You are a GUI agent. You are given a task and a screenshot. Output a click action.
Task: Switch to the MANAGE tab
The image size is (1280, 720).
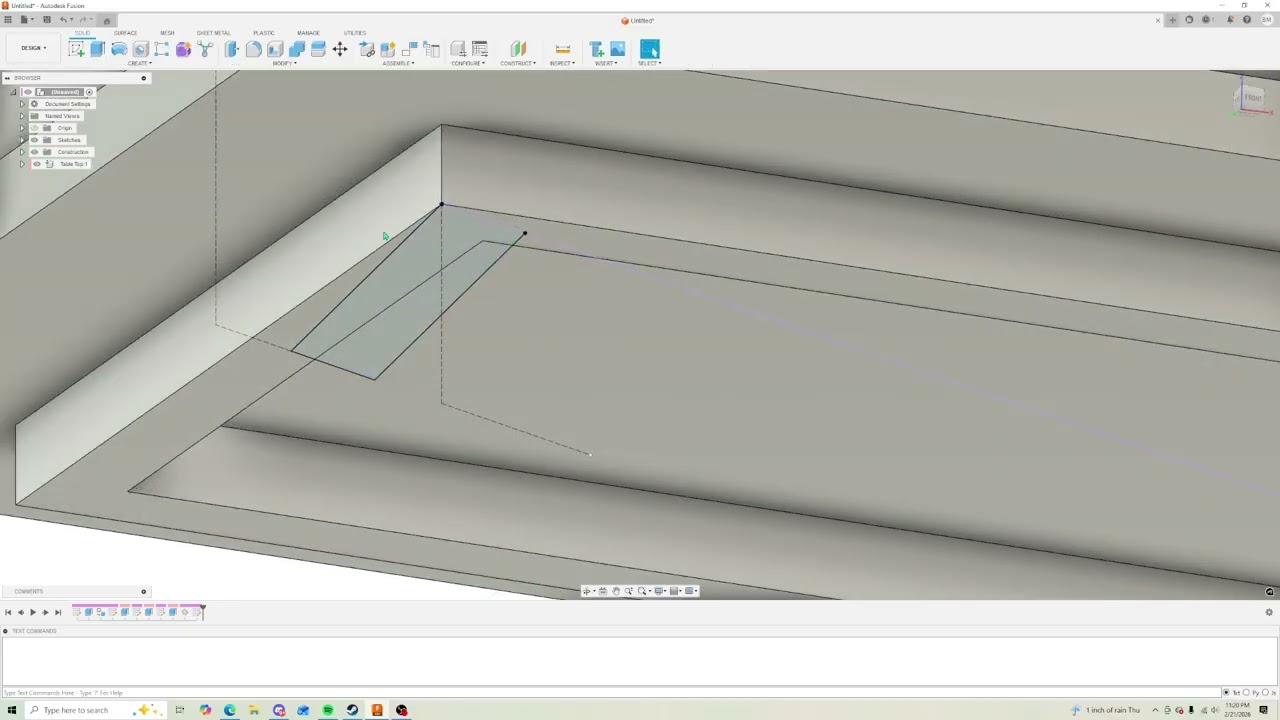308,33
